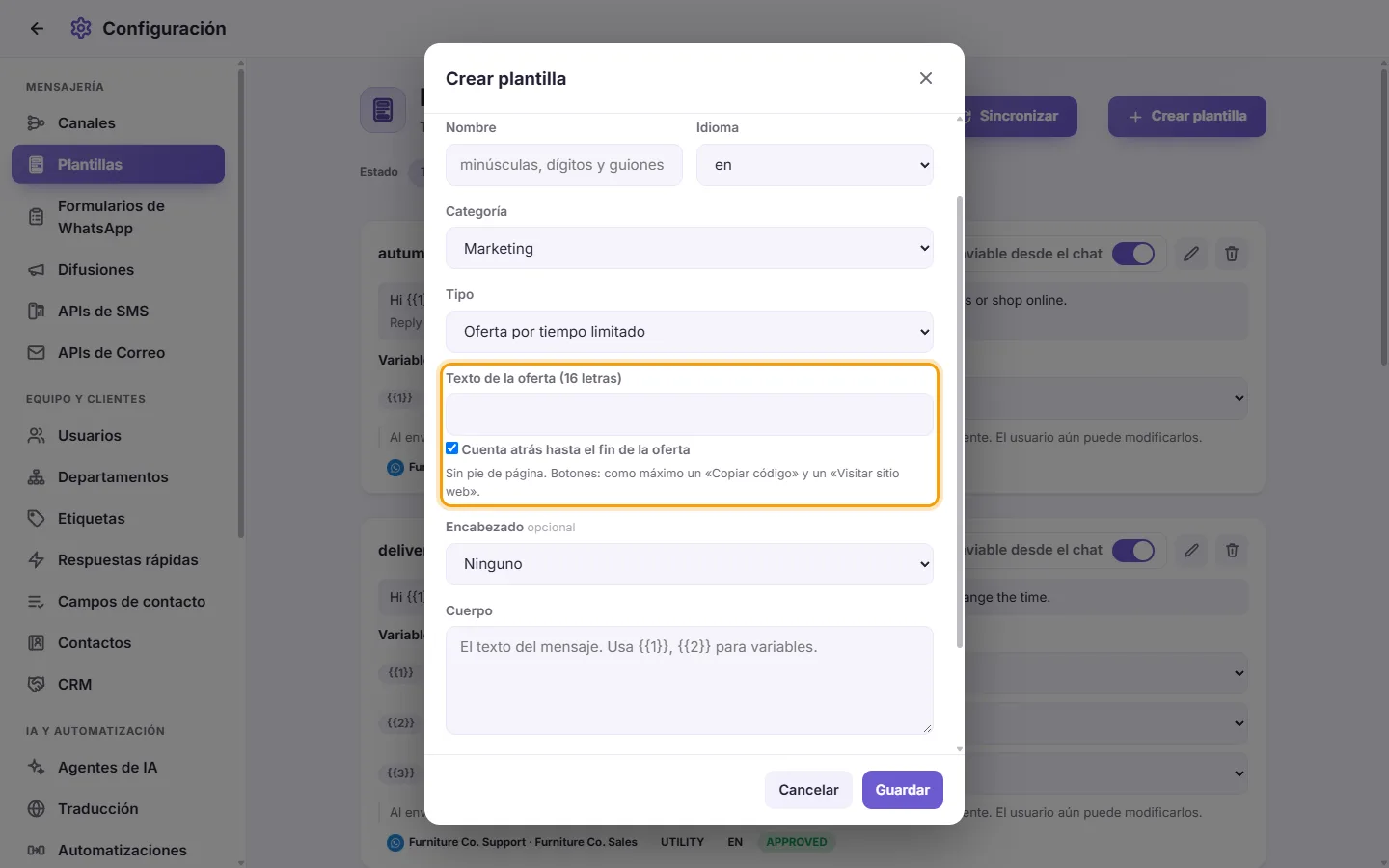Uncheck Cuenta atrás hasta el fin de la oferta
This screenshot has width=1389, height=868.
451,448
